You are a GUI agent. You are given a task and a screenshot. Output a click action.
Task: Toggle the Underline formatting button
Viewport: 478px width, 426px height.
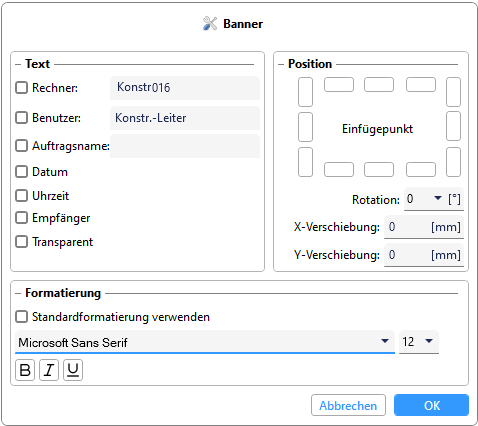click(73, 370)
